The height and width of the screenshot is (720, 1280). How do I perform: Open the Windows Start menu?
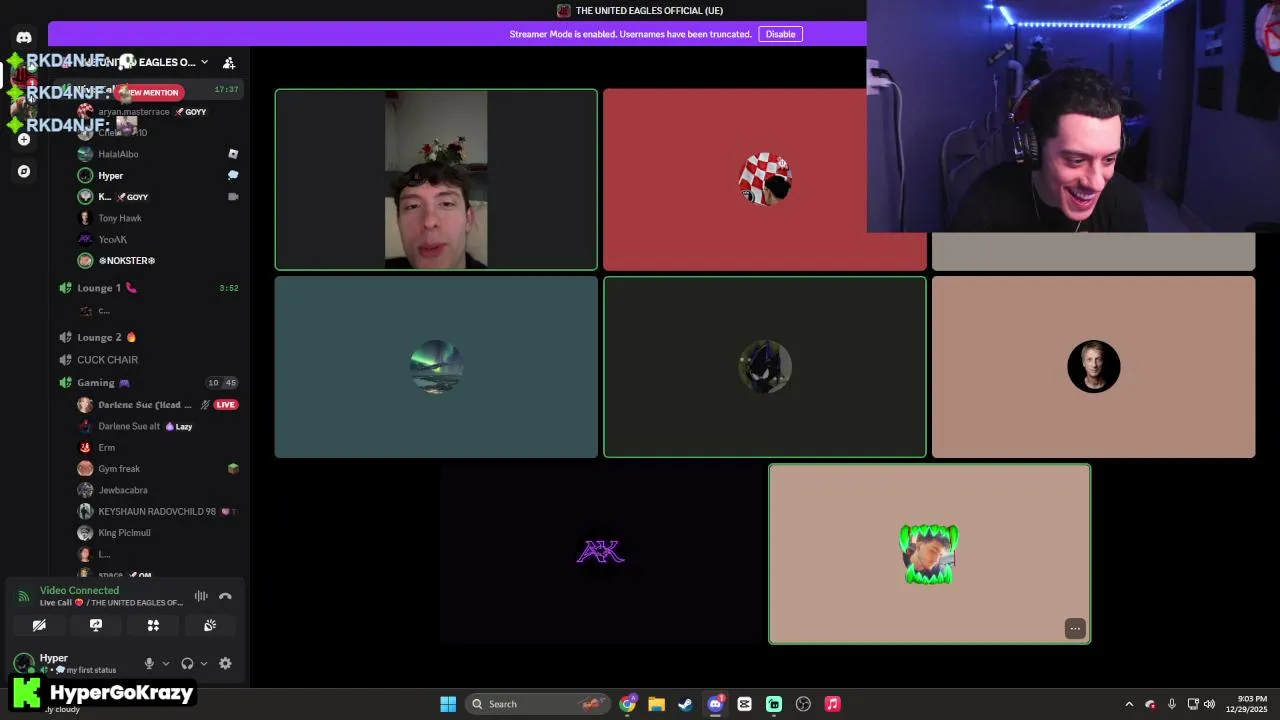pos(448,704)
